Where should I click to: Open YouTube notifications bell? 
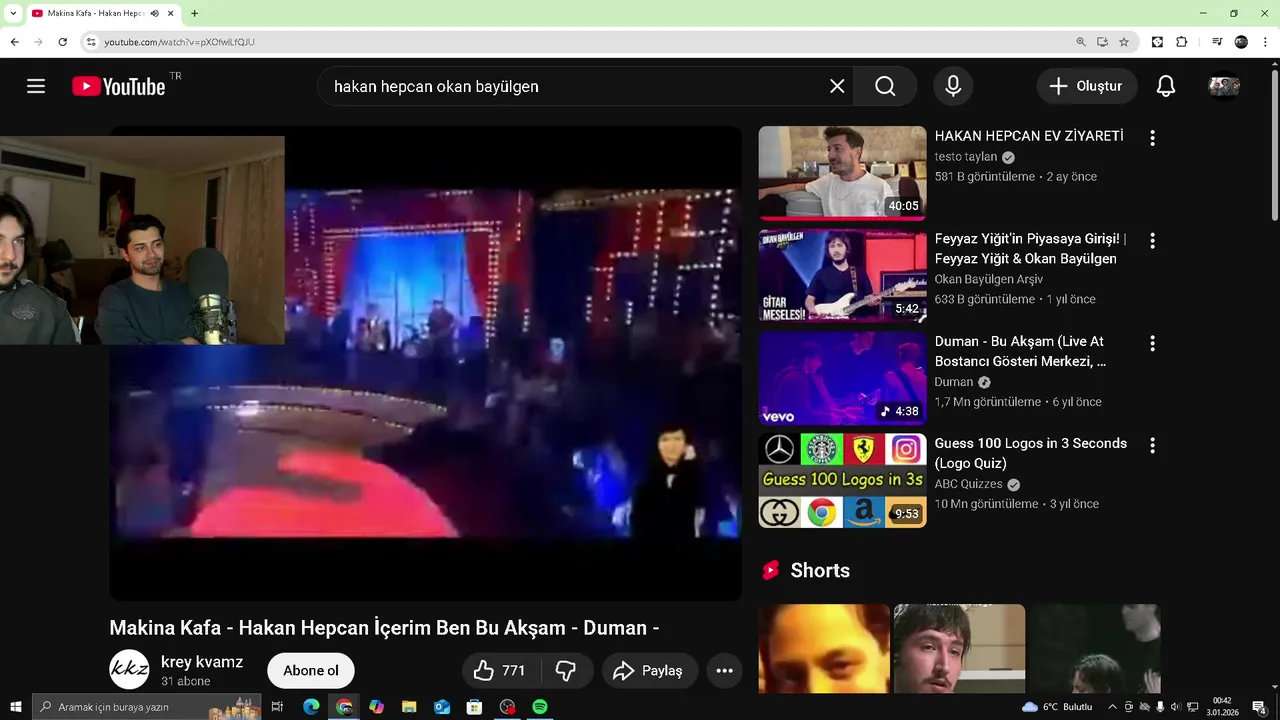coord(1166,86)
